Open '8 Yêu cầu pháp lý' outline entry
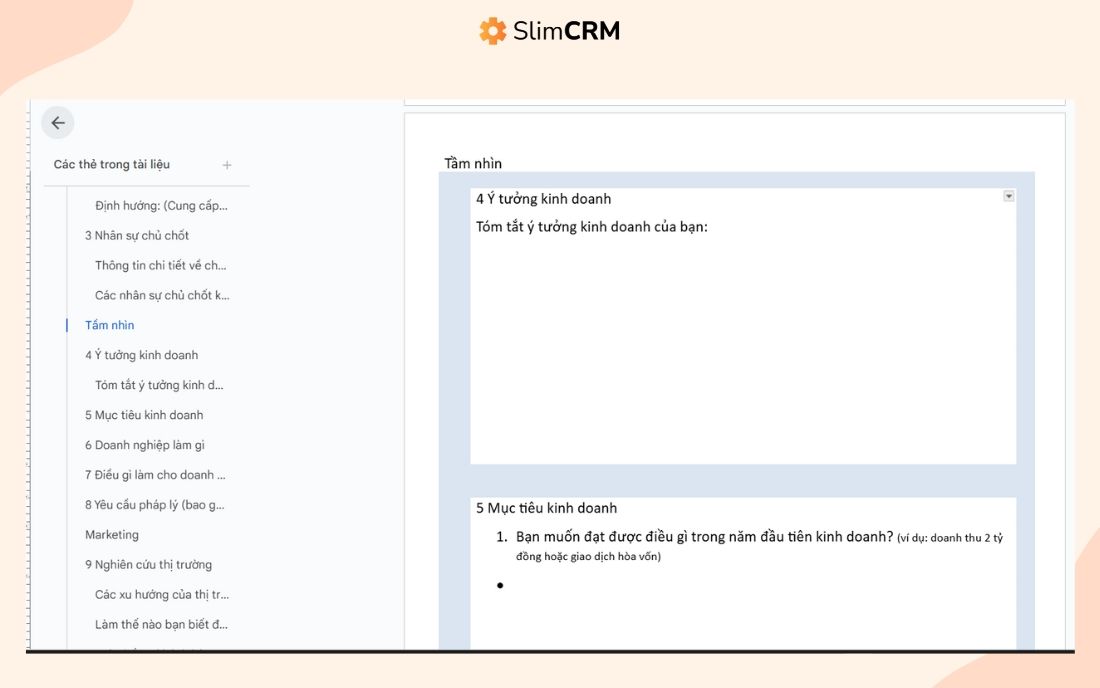Image resolution: width=1100 pixels, height=688 pixels. 154,505
